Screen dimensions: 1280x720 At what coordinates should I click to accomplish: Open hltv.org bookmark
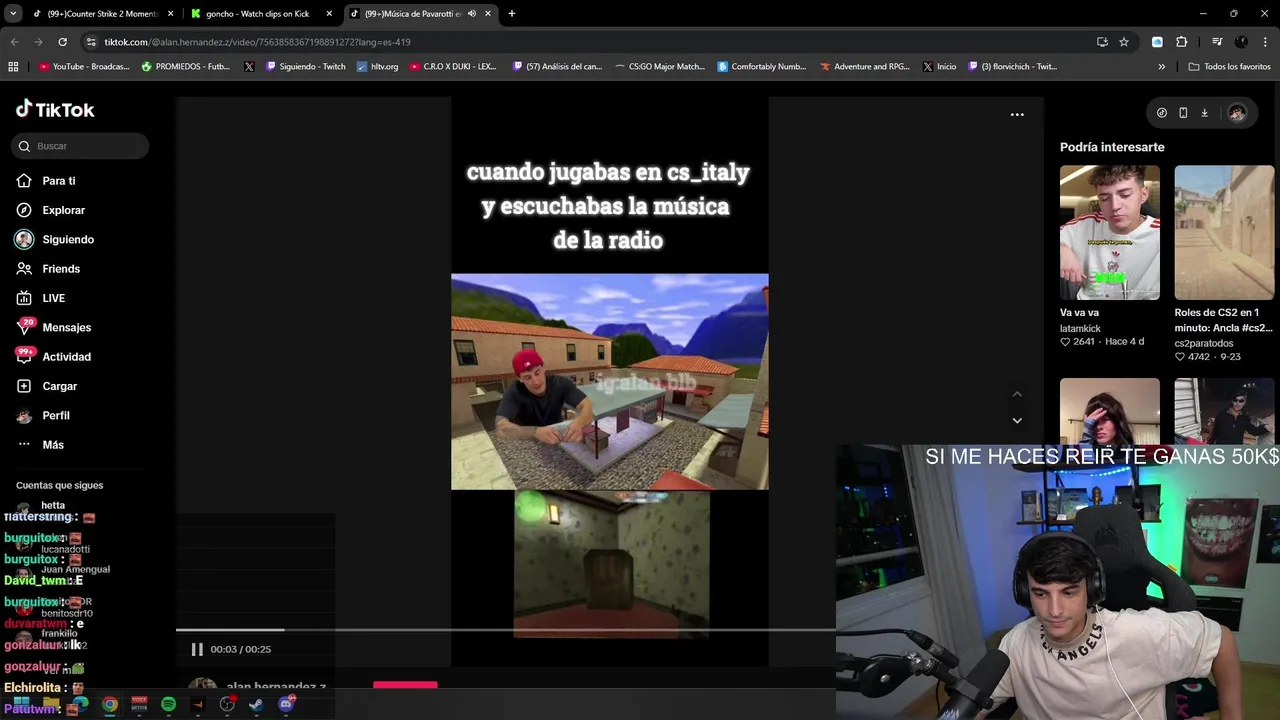(377, 67)
